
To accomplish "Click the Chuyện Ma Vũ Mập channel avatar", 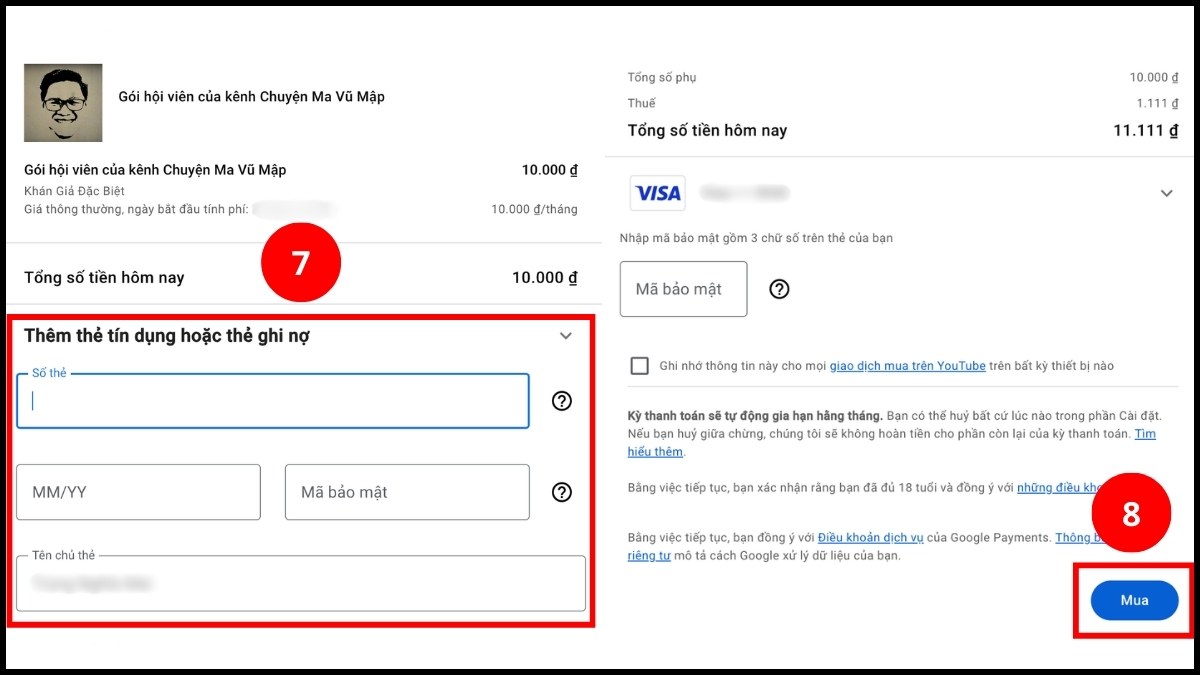I will [63, 102].
